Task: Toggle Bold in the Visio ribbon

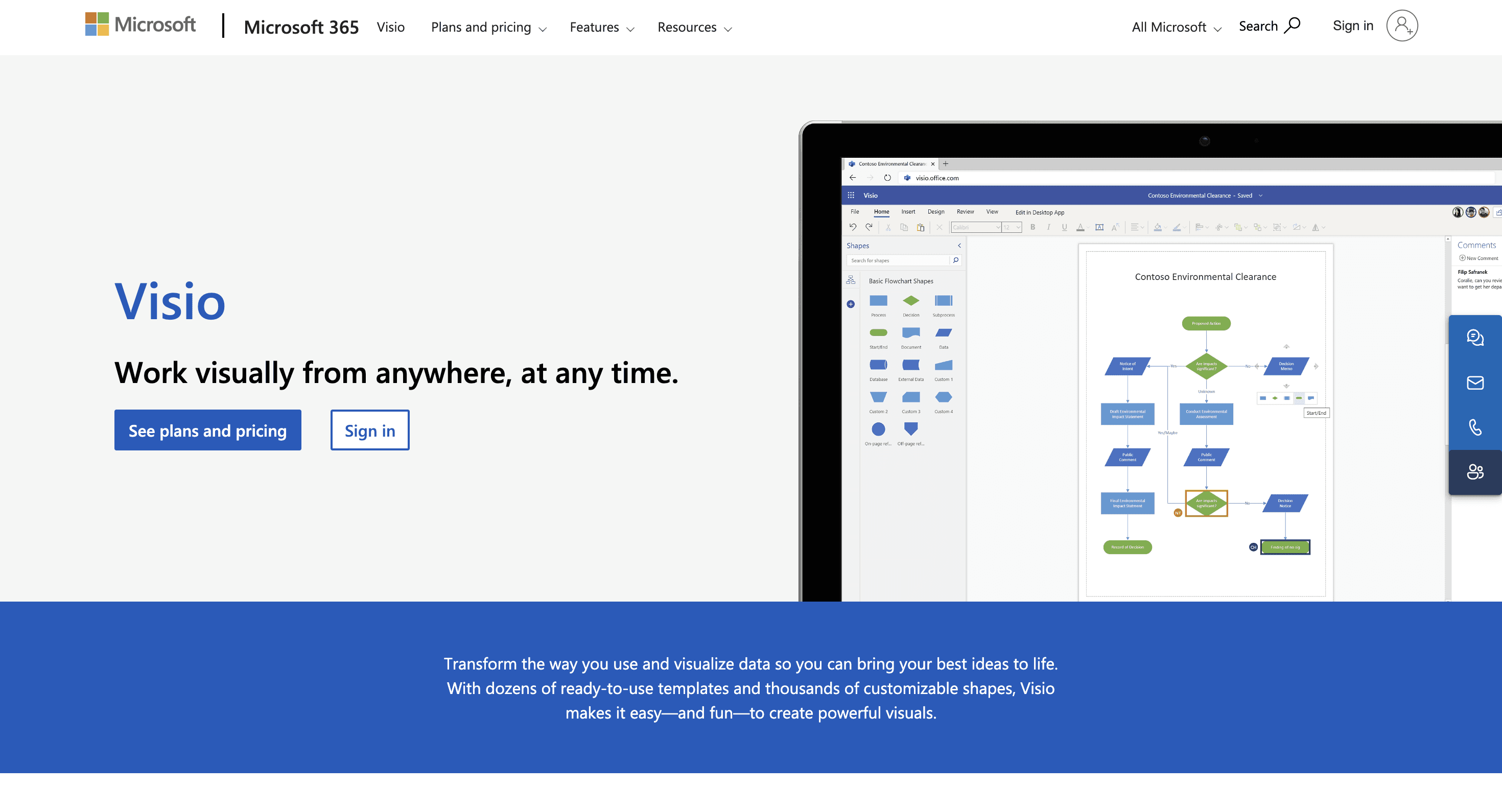Action: 1032,227
